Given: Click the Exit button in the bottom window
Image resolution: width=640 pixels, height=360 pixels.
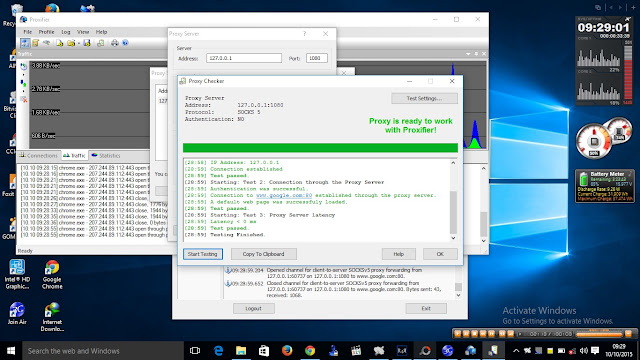Looking at the screenshot, I should 426,309.
